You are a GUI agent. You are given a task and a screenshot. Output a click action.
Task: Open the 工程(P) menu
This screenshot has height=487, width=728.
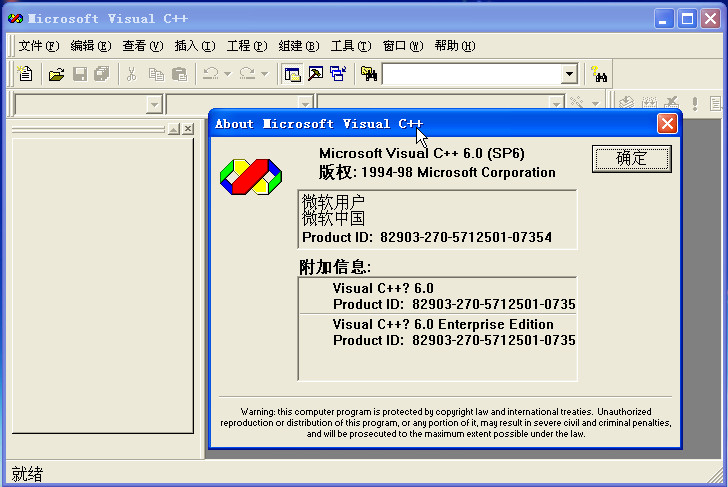tap(247, 45)
